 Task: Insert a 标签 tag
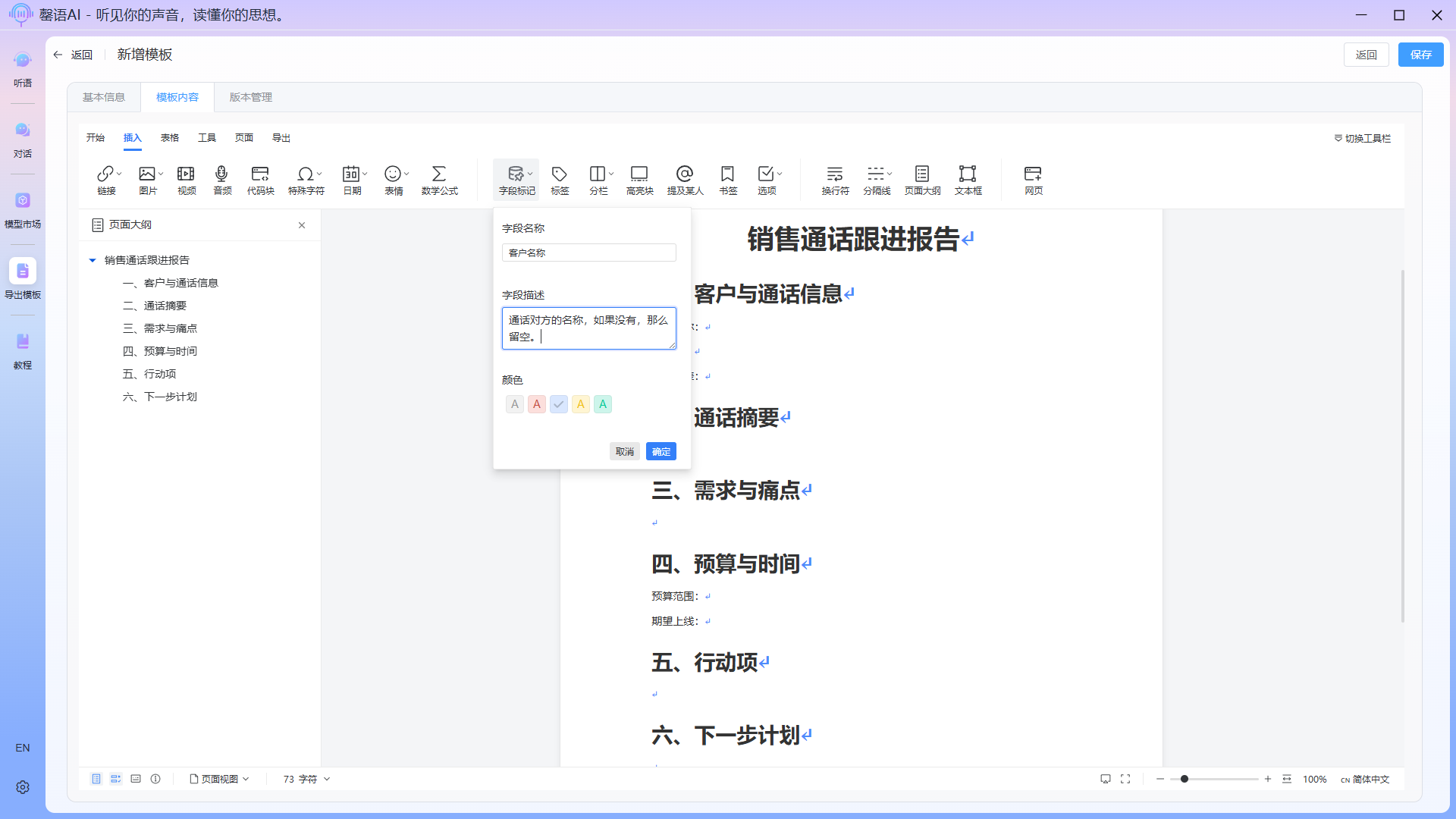click(560, 180)
